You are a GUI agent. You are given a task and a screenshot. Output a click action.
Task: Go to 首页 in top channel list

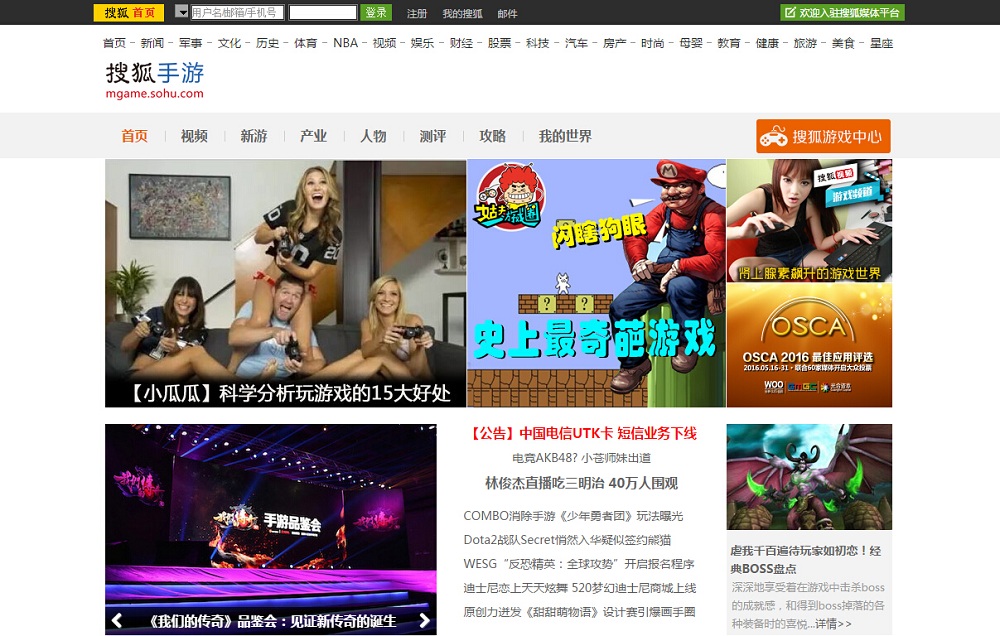pyautogui.click(x=115, y=43)
